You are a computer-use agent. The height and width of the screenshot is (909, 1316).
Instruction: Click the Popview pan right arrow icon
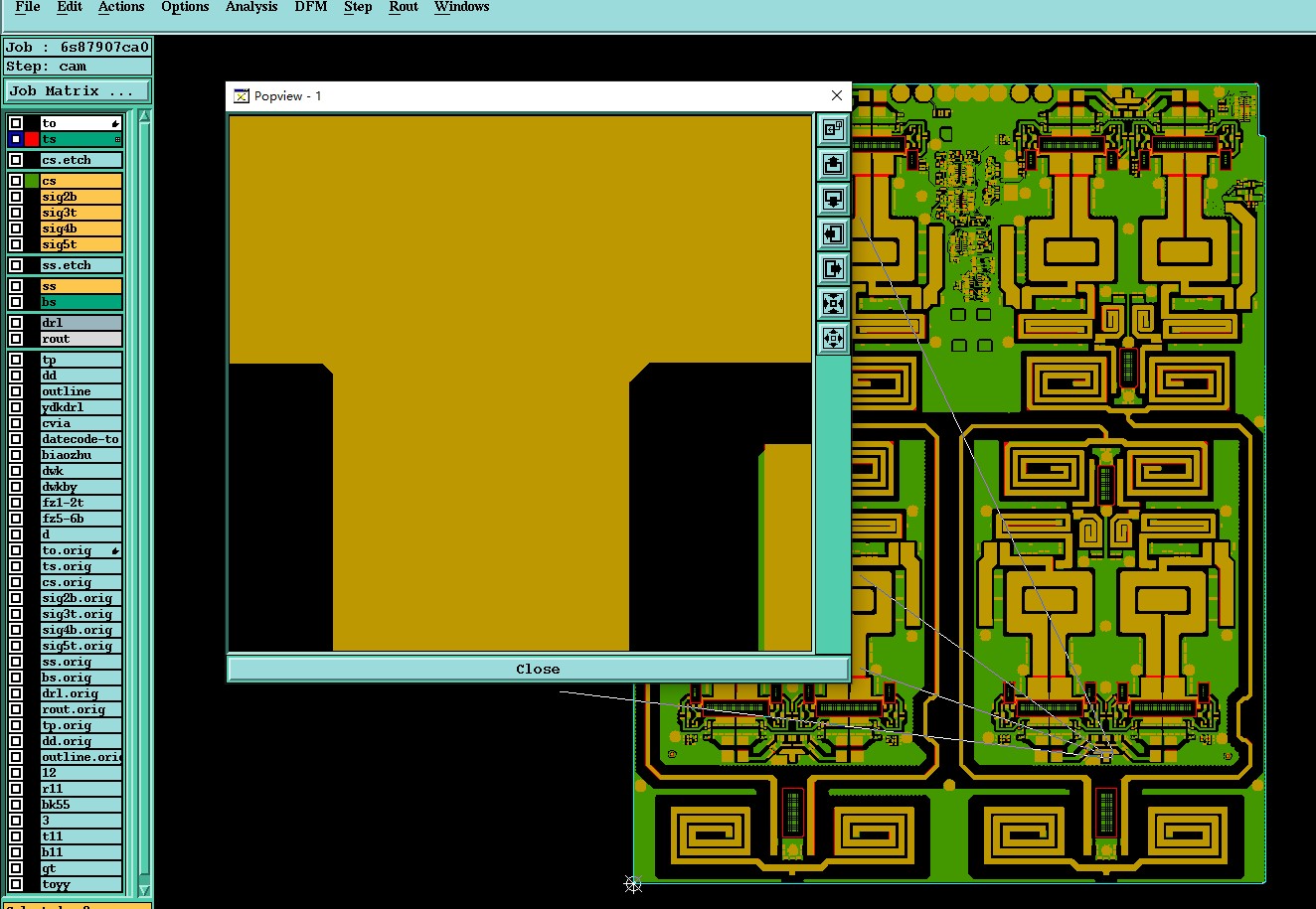(833, 268)
